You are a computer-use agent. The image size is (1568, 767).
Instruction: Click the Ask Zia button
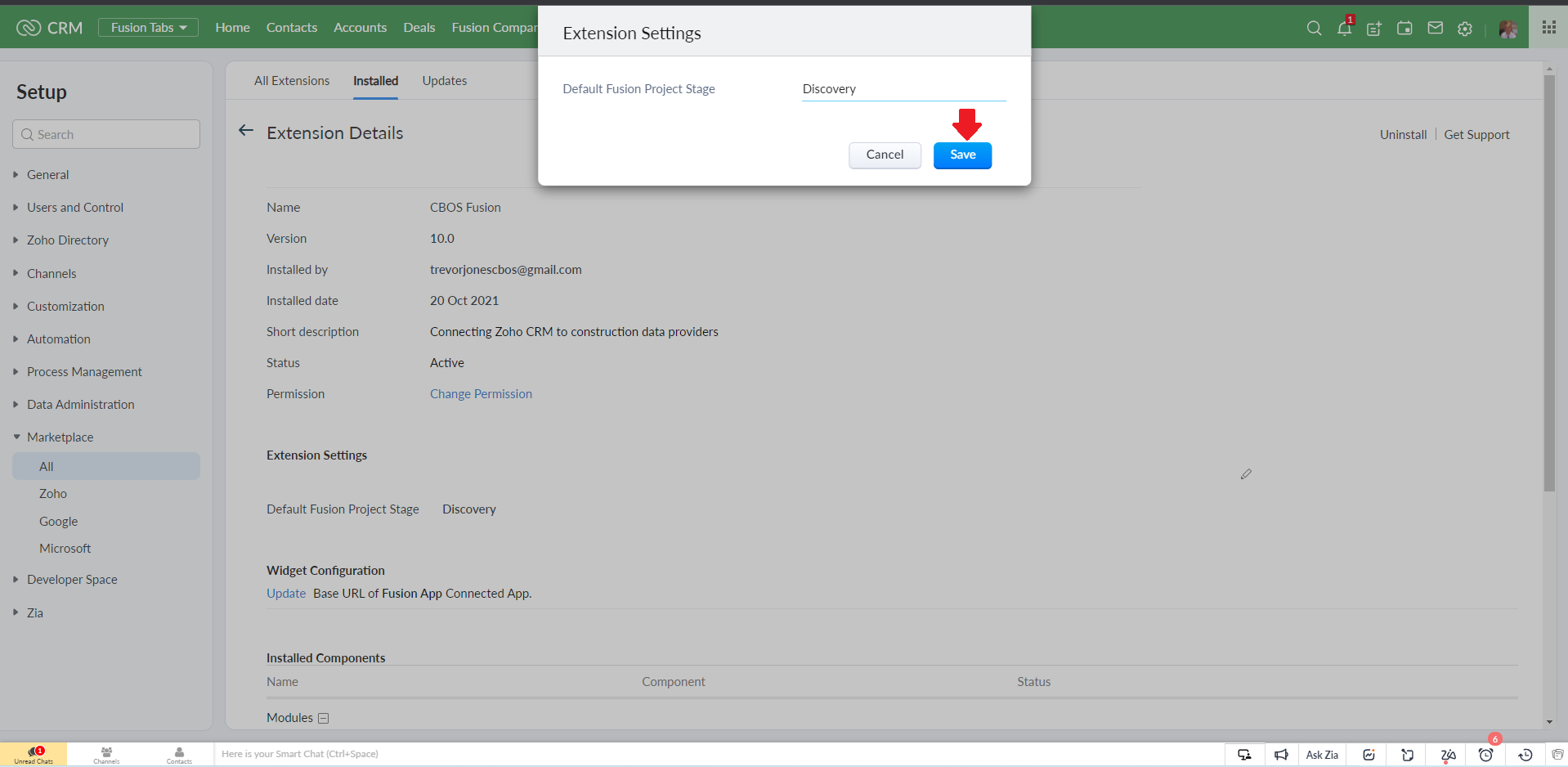tap(1322, 755)
